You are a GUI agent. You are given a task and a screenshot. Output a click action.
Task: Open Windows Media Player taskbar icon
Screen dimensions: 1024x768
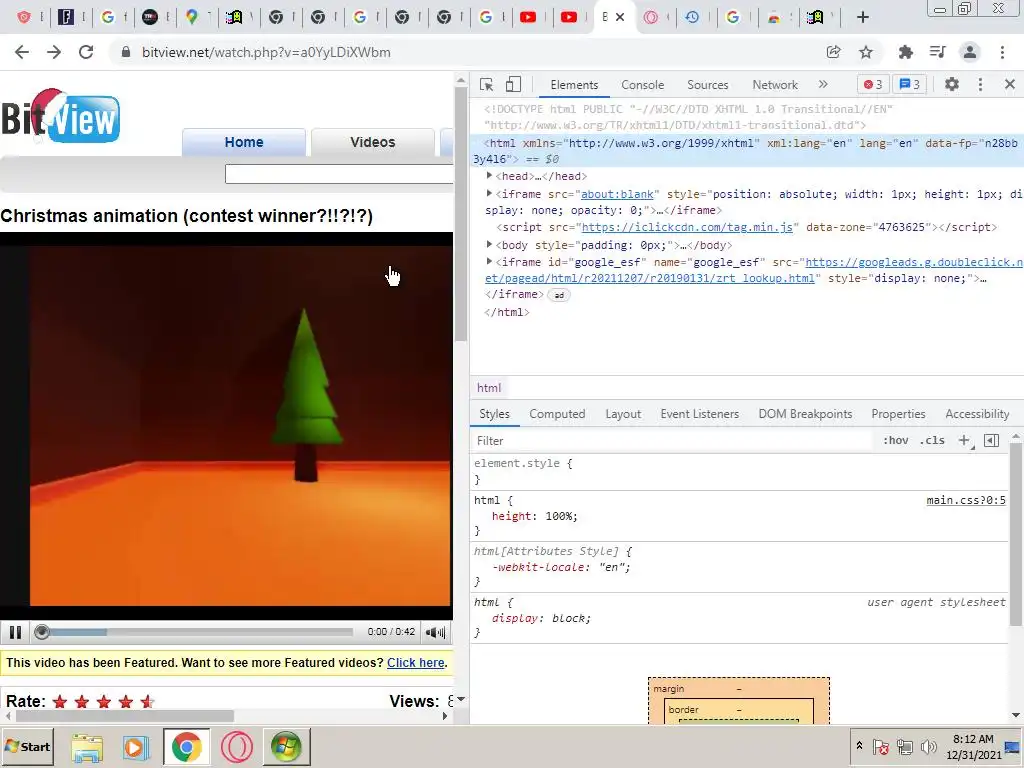[136, 747]
